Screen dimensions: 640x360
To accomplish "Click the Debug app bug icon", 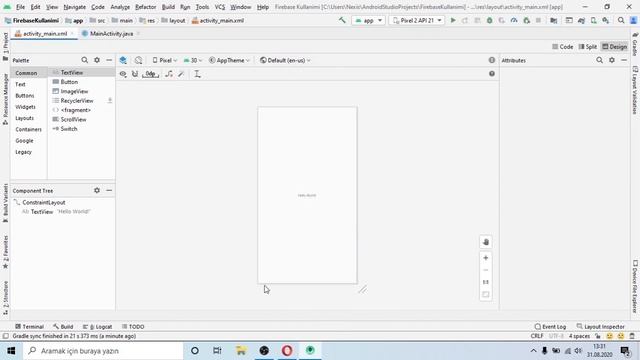I will [489, 20].
